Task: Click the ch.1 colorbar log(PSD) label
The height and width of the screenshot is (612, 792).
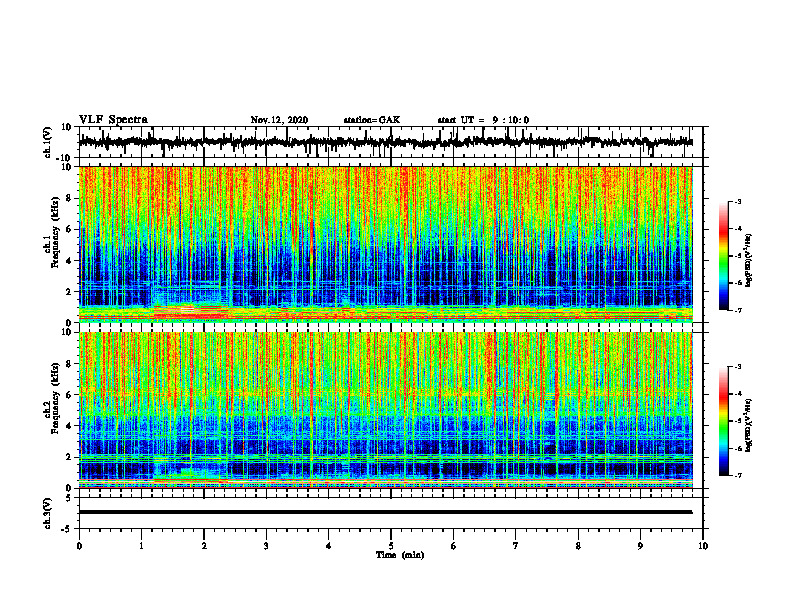Action: pos(749,260)
